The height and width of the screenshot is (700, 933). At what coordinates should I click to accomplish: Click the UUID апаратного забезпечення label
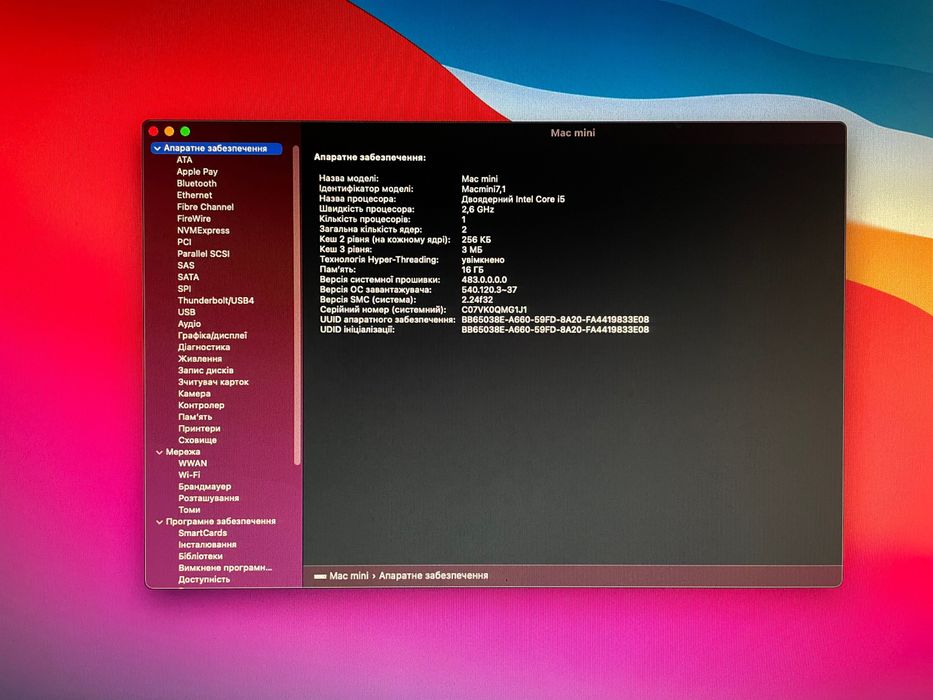click(387, 320)
